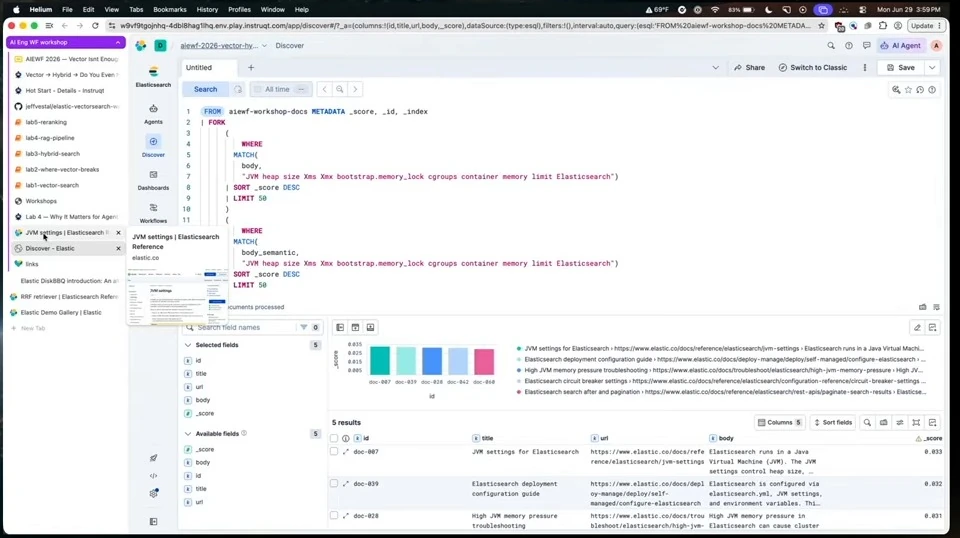Screen dimensions: 960x538
Task: Open Workflows in the side navigation
Action: click(x=153, y=213)
